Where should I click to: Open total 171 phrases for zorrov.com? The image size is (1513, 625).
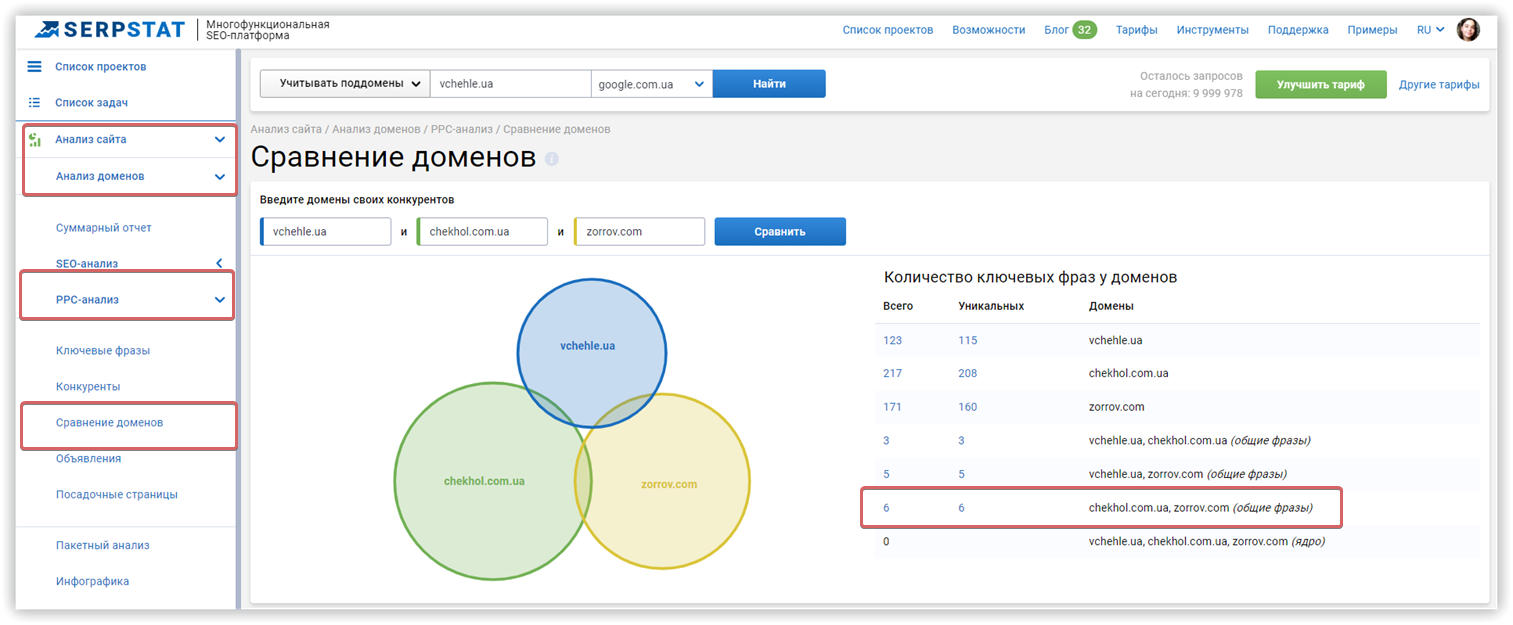(892, 407)
